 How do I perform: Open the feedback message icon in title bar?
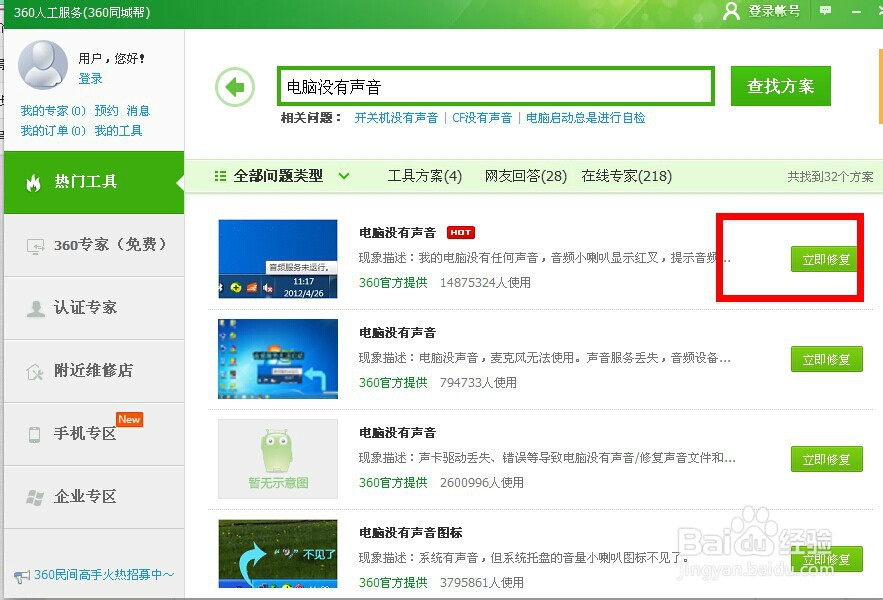click(x=826, y=11)
